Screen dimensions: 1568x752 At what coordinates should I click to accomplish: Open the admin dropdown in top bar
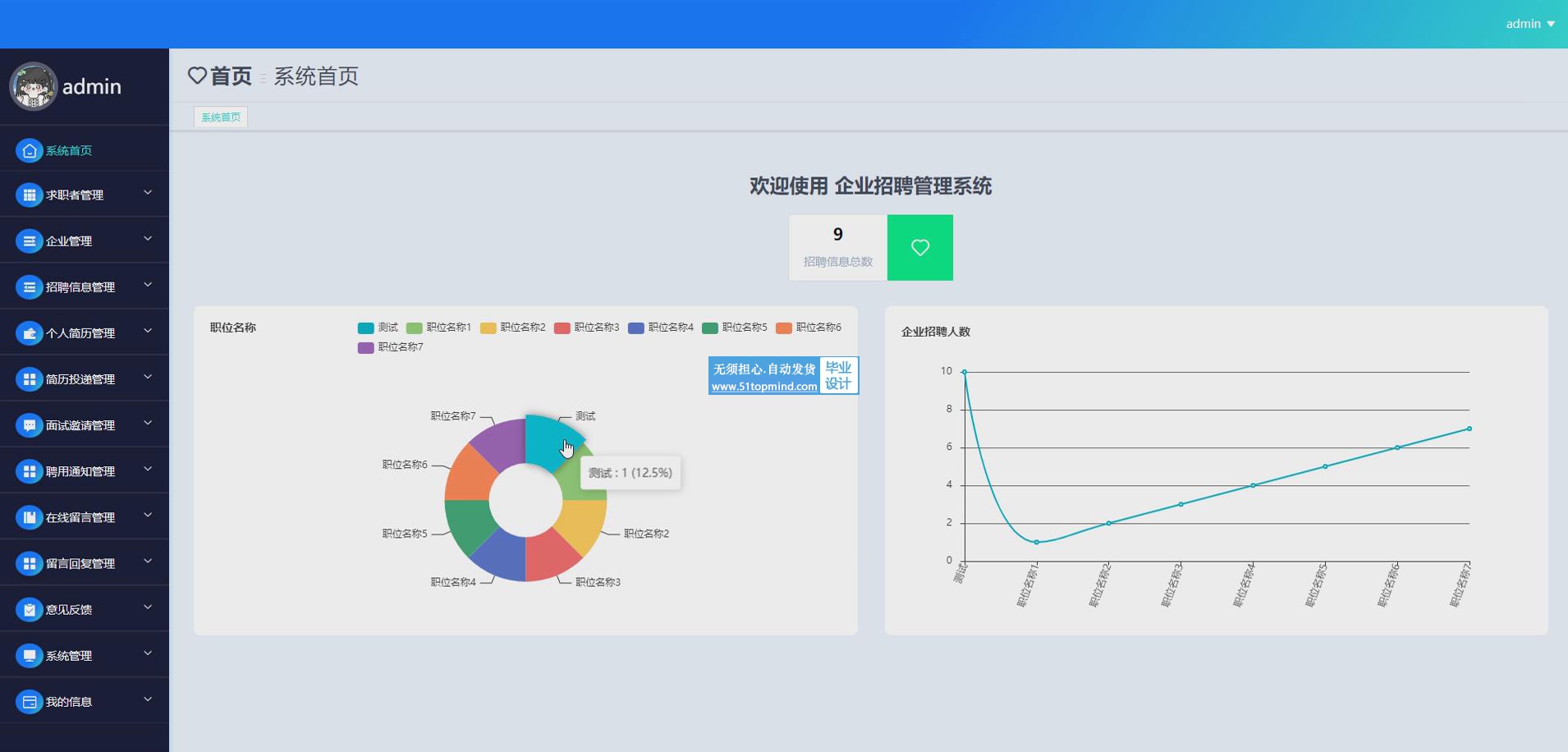(x=1530, y=24)
